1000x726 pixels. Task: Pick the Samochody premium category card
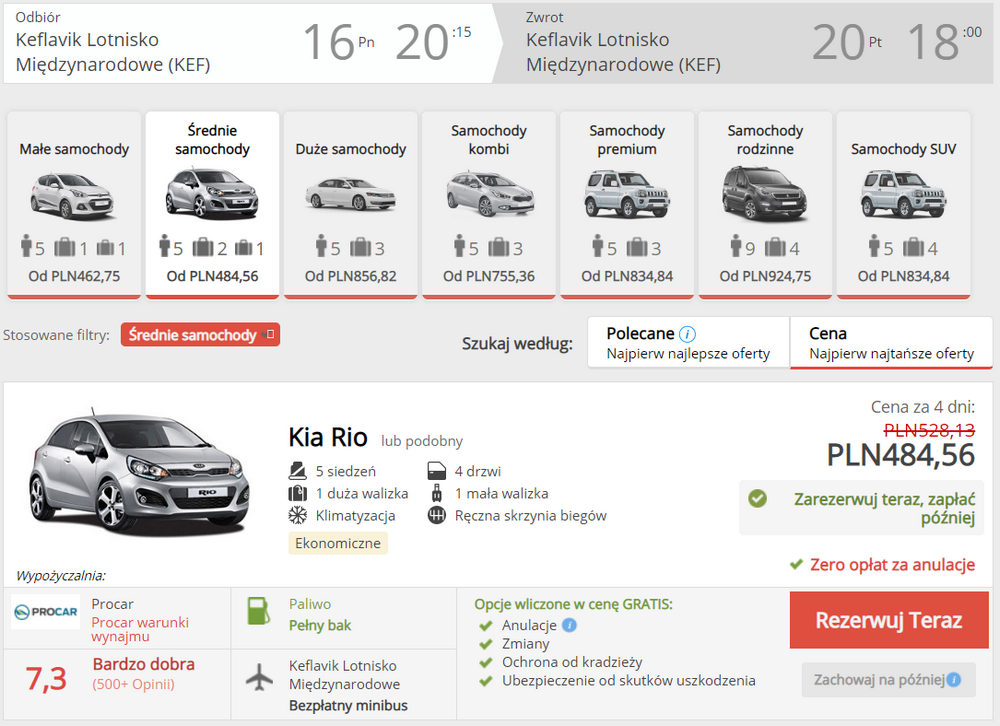[627, 204]
